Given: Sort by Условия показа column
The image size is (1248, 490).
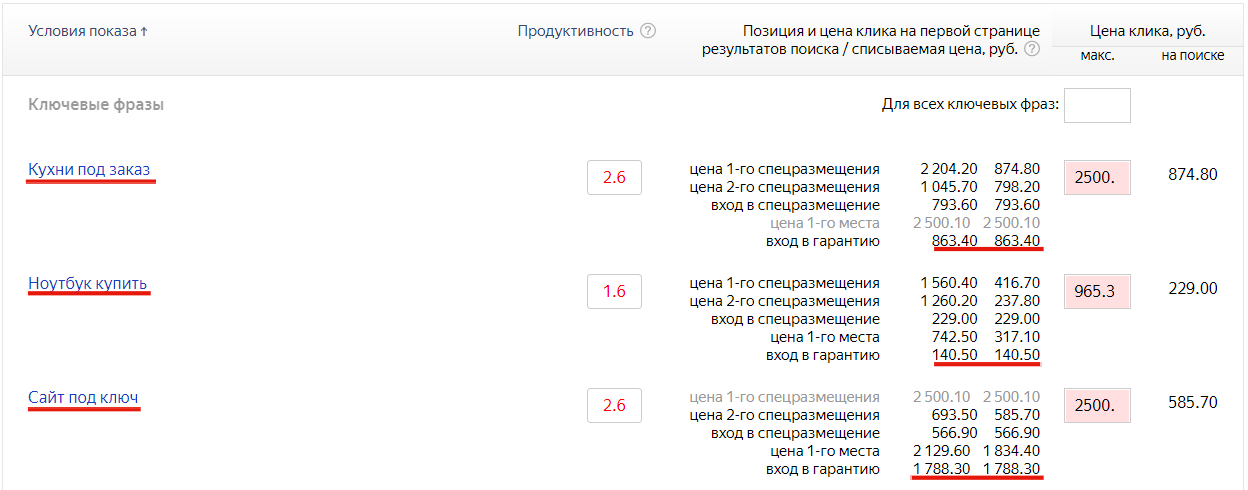Looking at the screenshot, I should tap(88, 31).
